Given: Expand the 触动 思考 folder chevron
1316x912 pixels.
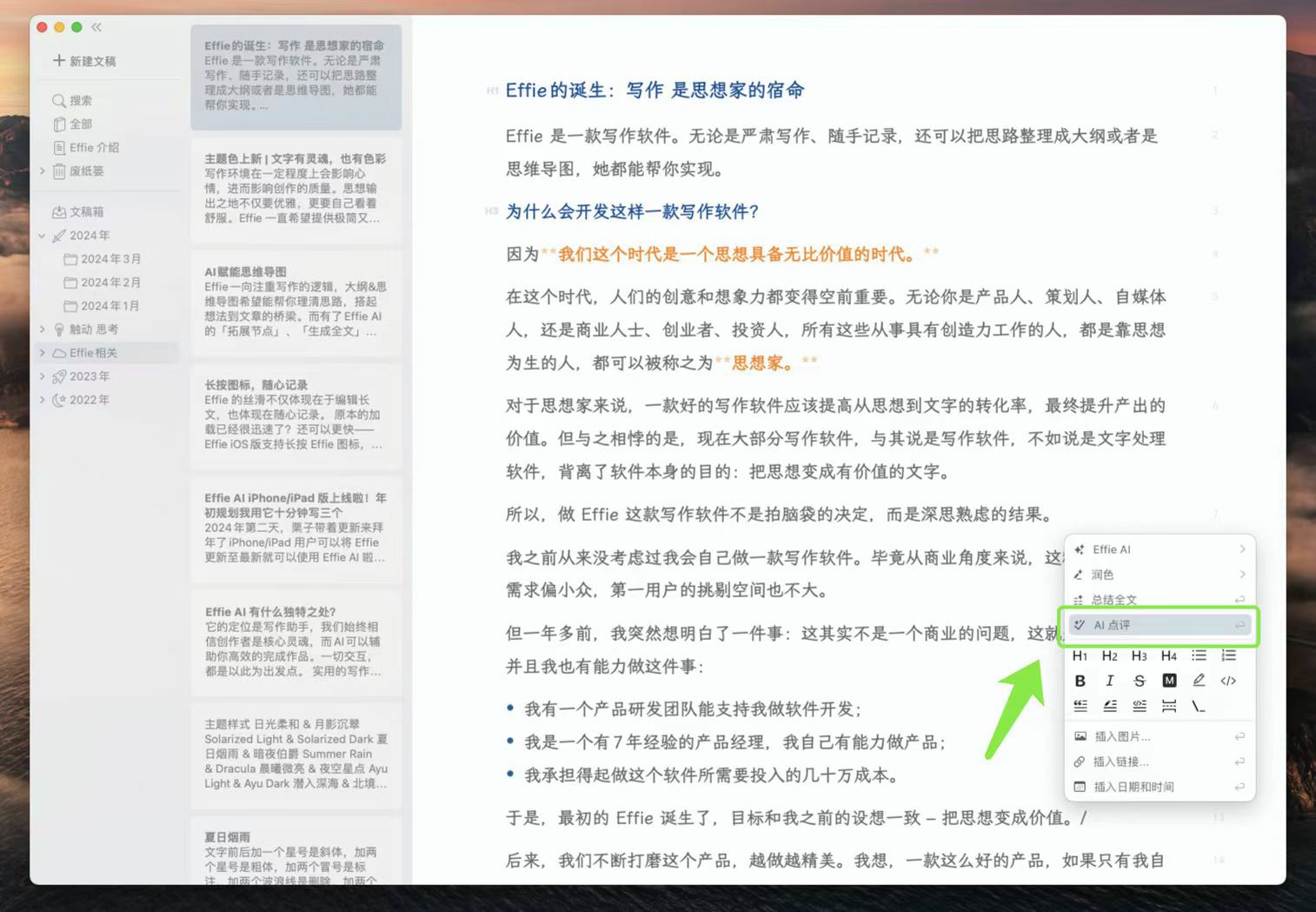Looking at the screenshot, I should click(x=42, y=330).
